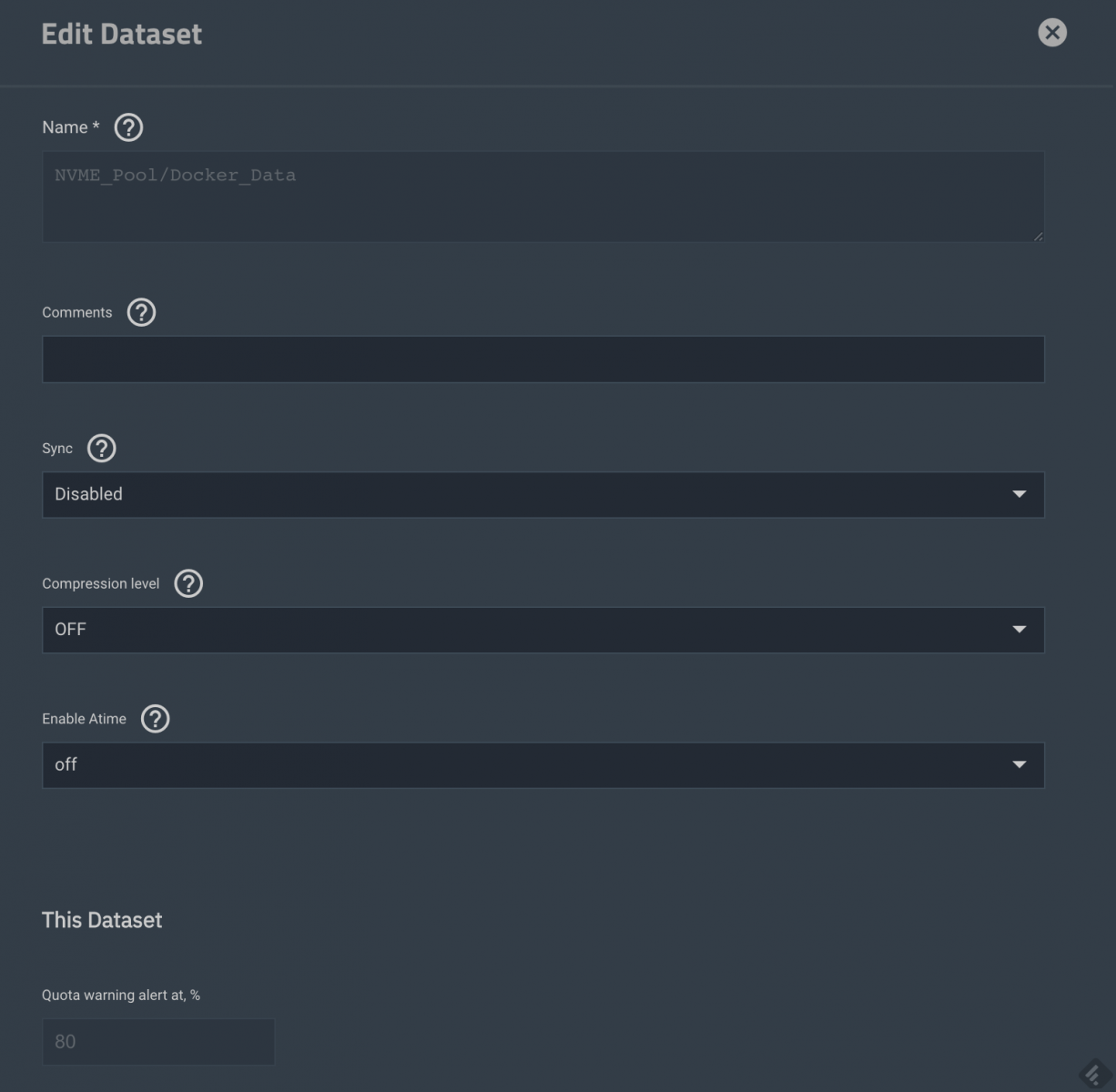Click the "Sync" label text
Image resolution: width=1116 pixels, height=1092 pixels.
click(57, 449)
